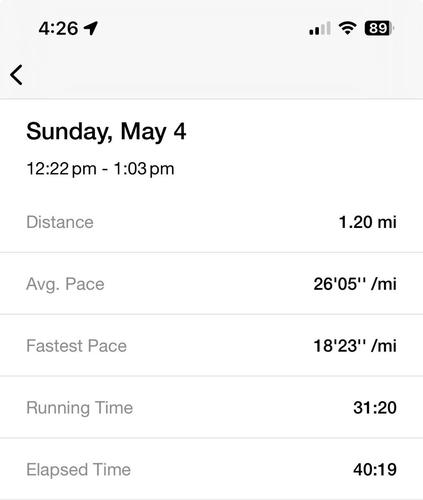
Task: Select the 18'23'' /mi fastest pace value
Action: 355,346
